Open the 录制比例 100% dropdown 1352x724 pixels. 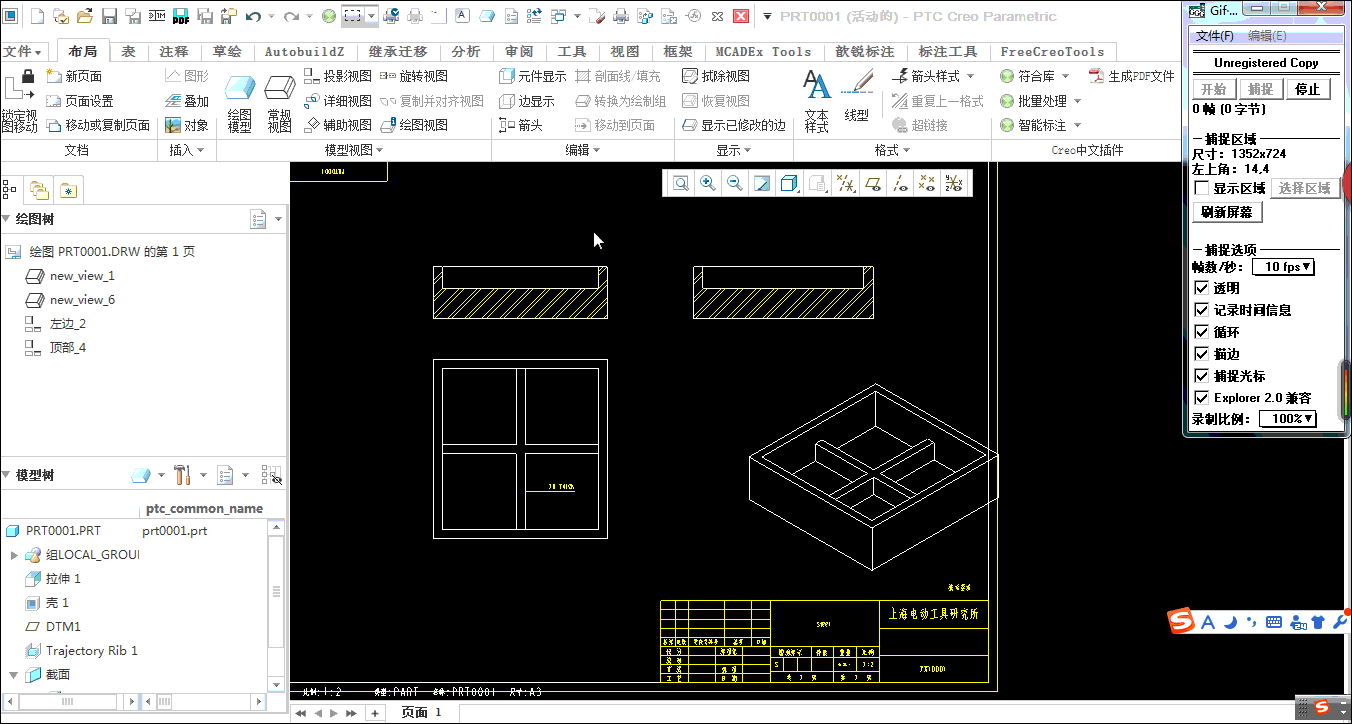1288,419
